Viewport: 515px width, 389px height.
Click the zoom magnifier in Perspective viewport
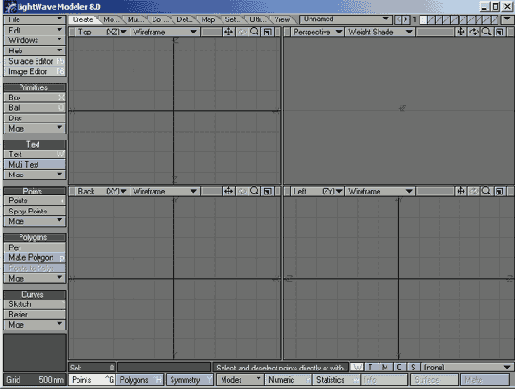(486, 32)
